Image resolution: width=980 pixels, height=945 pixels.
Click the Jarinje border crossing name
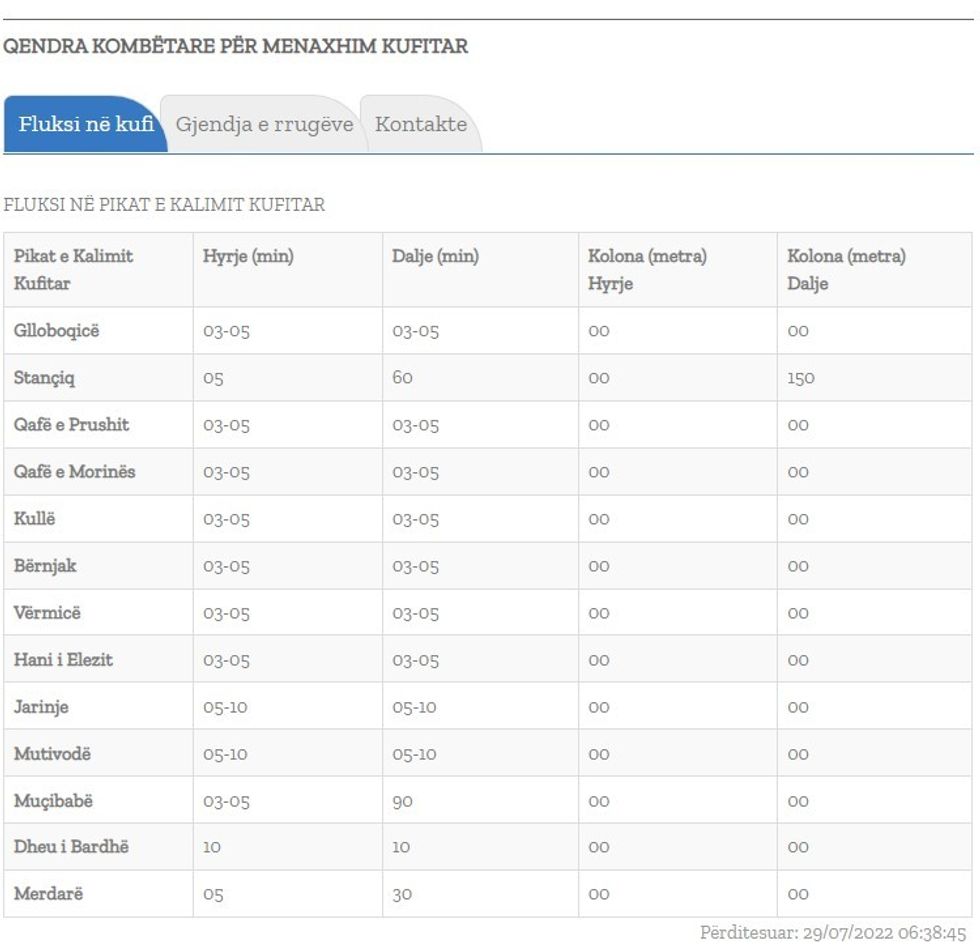click(x=41, y=707)
